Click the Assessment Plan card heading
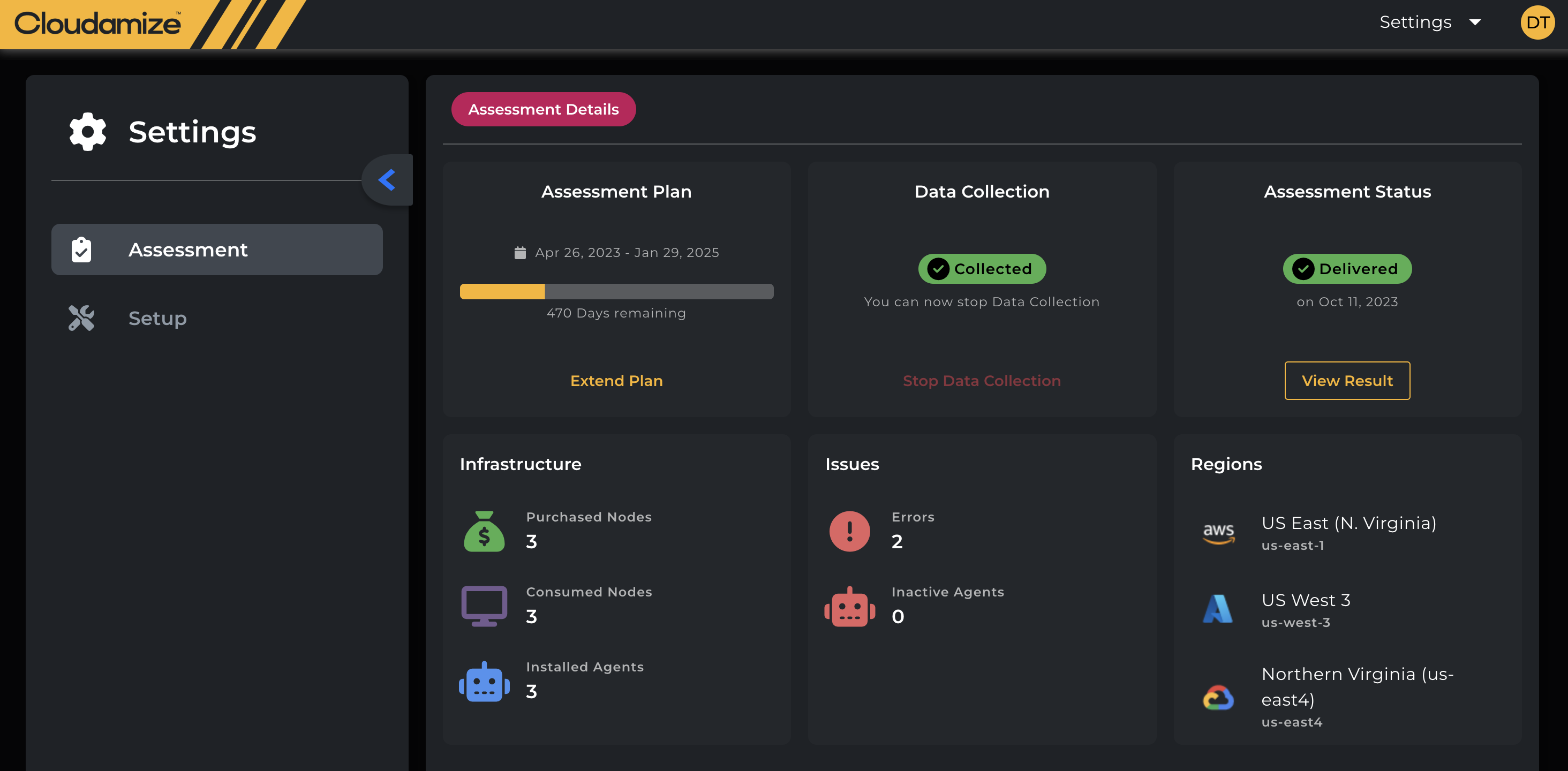This screenshot has width=1568, height=771. coord(616,192)
